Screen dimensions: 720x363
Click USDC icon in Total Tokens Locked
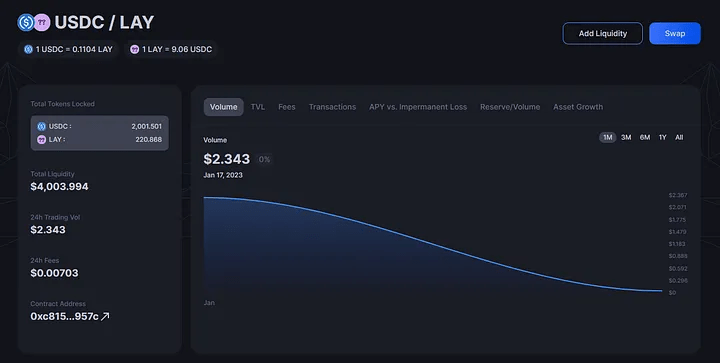click(41, 126)
